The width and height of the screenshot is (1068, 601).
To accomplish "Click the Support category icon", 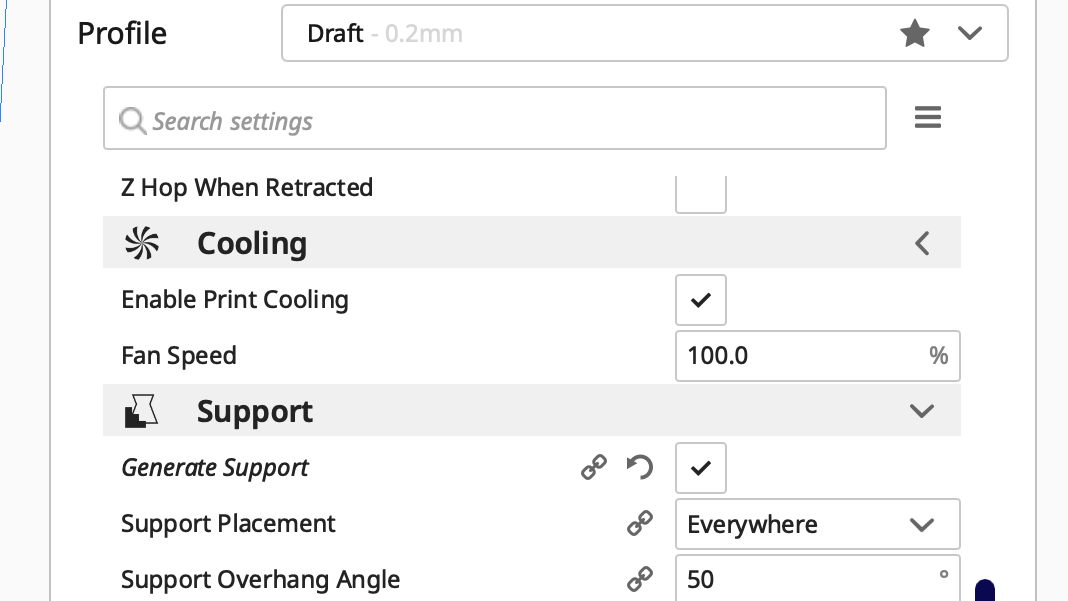I will point(142,411).
